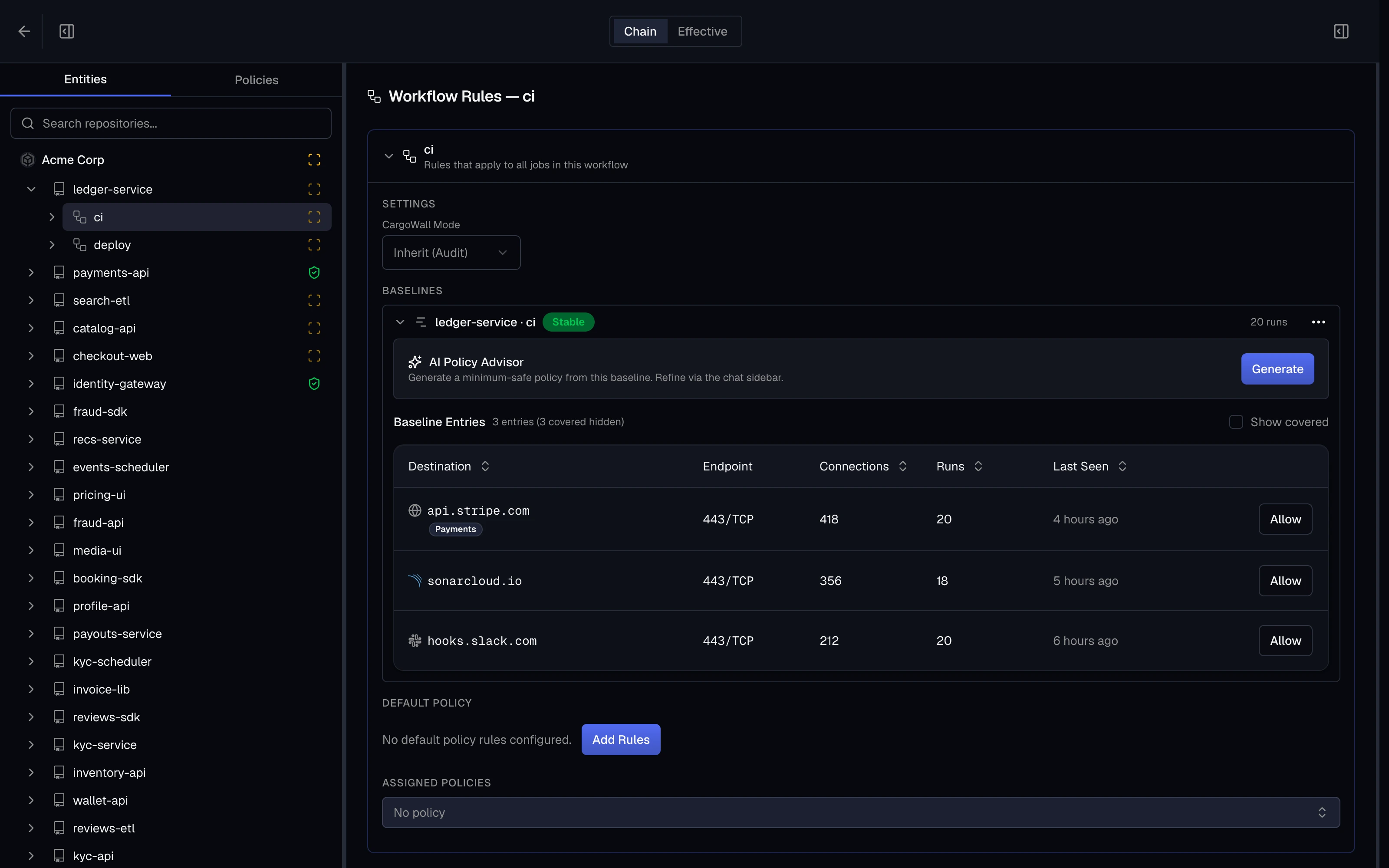Screen dimensions: 1389x868
Task: Click the green shield icon for payments-api
Action: [x=314, y=273]
